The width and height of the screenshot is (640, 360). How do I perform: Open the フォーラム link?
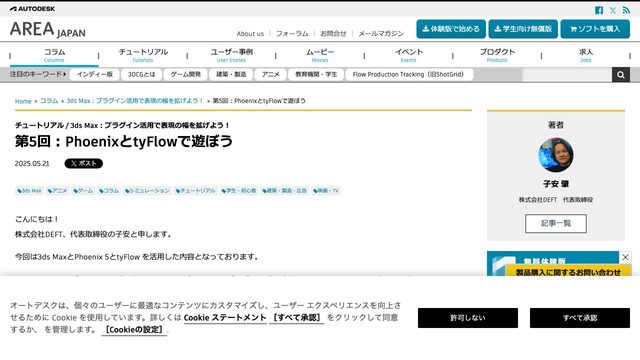[x=292, y=33]
